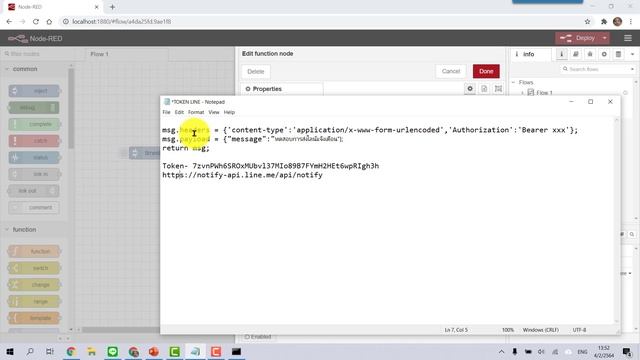Image resolution: width=640 pixels, height=360 pixels.
Task: Click the Token line in Notepad
Action: [x=270, y=166]
